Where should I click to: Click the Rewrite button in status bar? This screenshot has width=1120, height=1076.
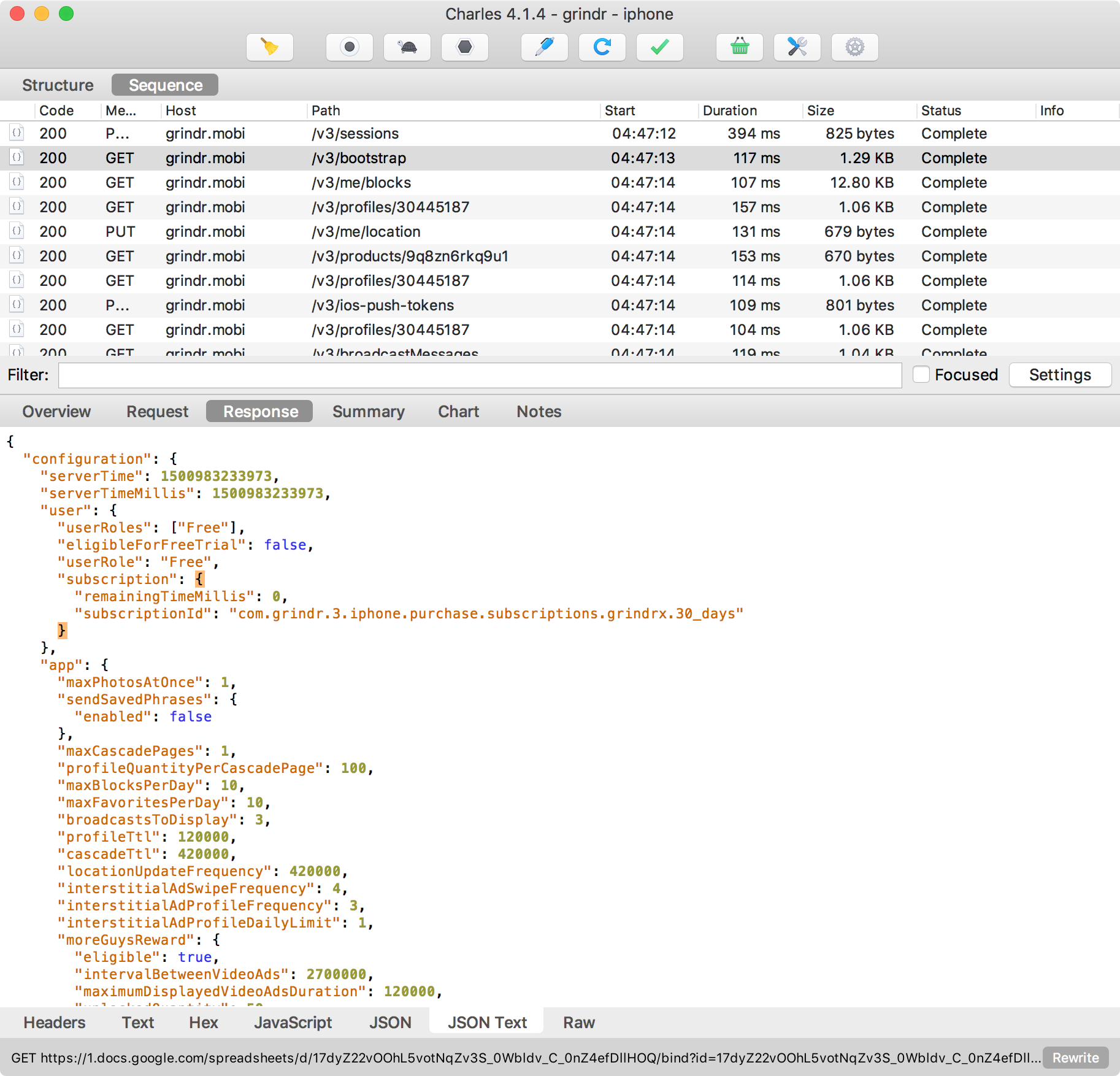[x=1075, y=1058]
